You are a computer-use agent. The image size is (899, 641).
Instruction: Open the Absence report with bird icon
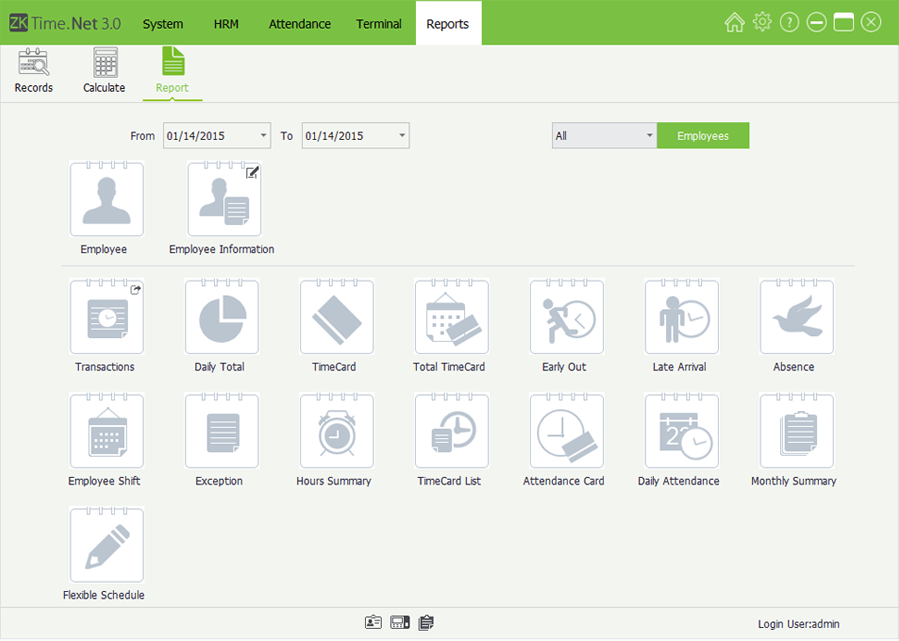796,317
